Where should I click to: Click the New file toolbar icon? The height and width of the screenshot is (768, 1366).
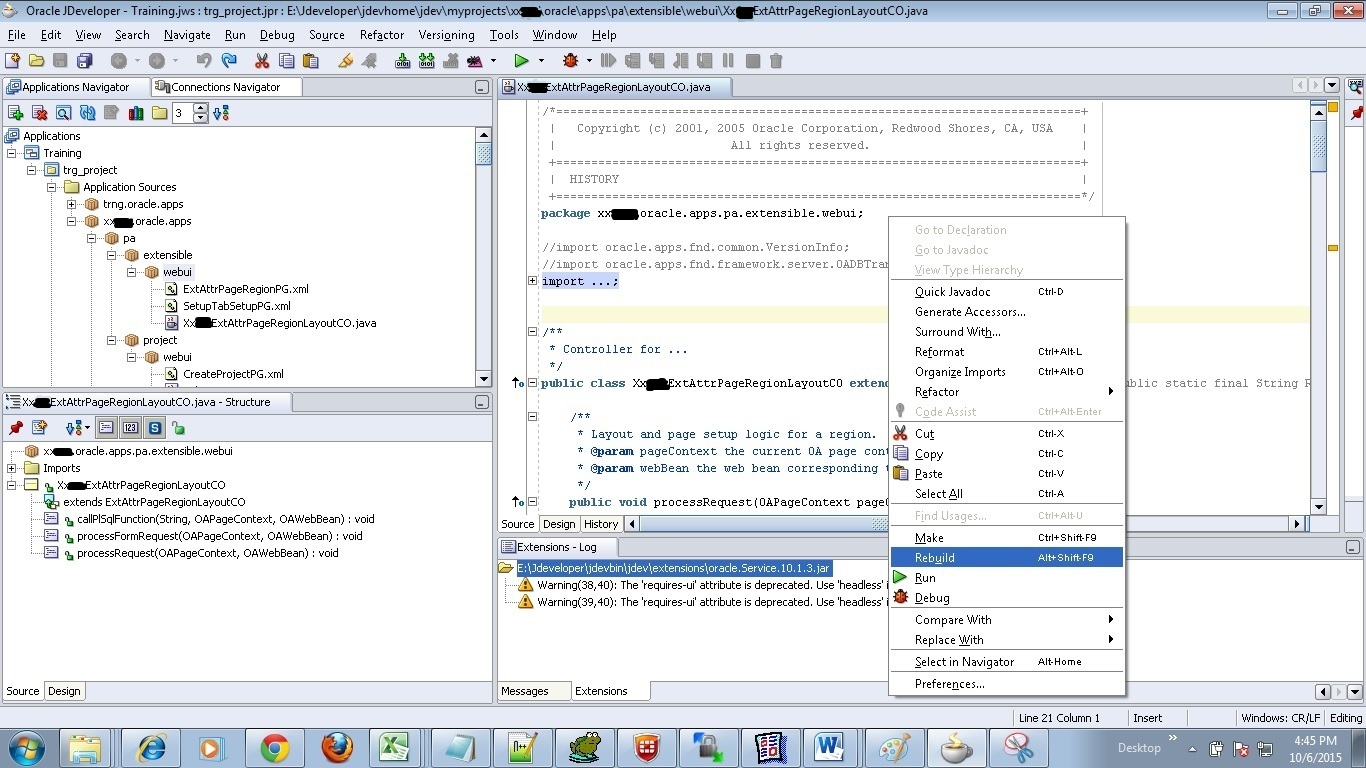(x=13, y=61)
